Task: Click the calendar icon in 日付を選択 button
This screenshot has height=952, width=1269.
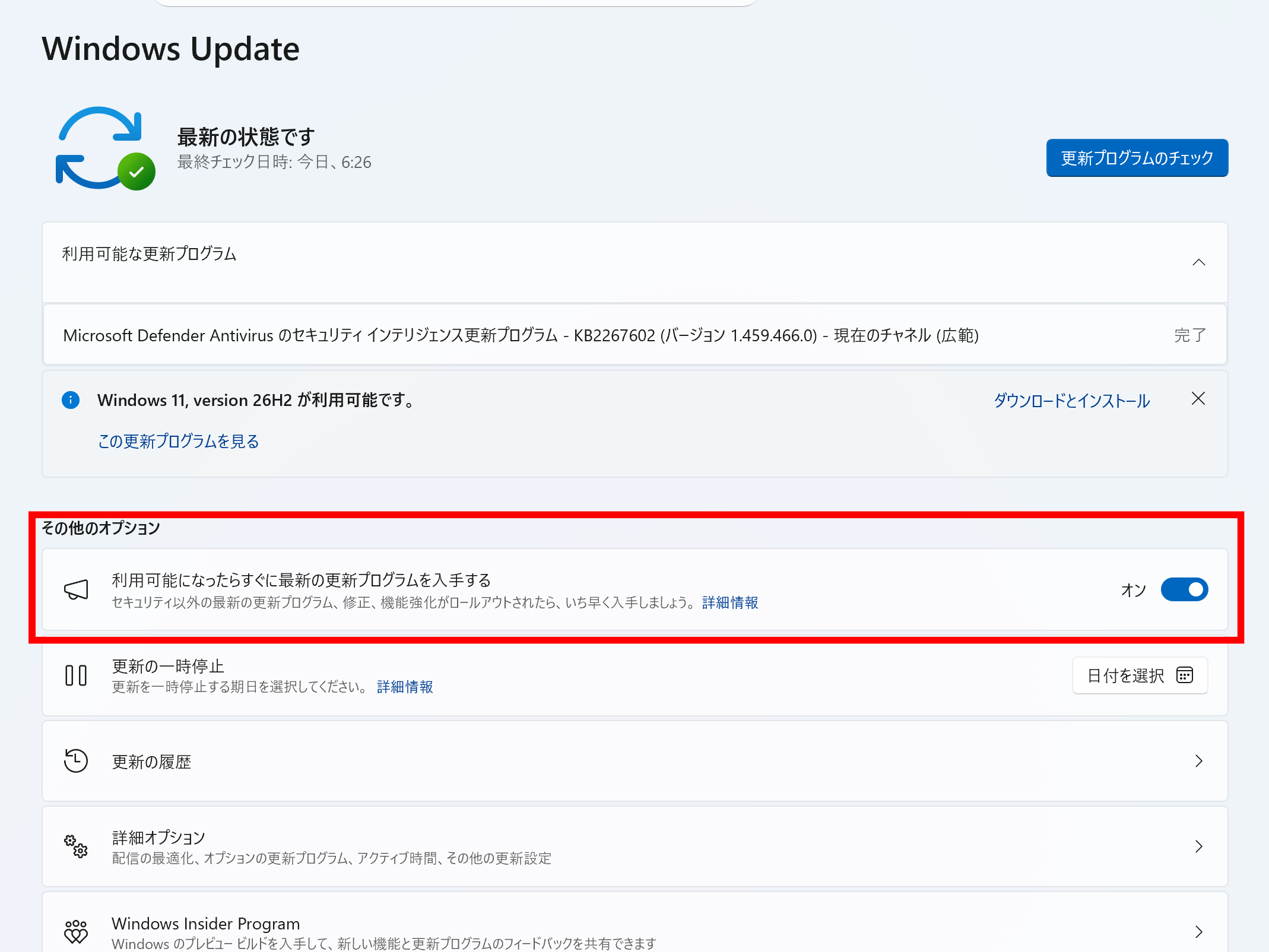Action: click(1185, 675)
